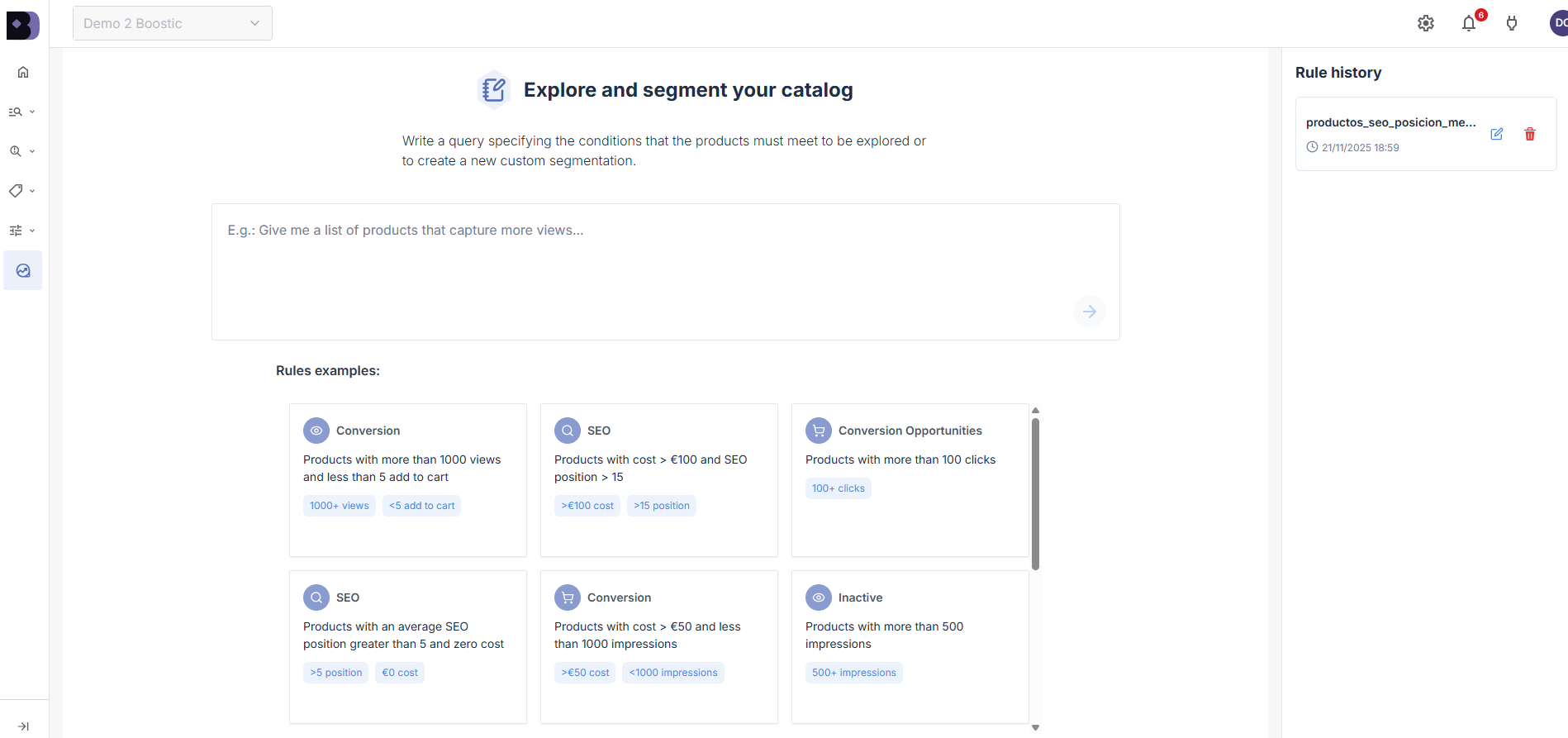Delete the productos_seo_posicion rule
This screenshot has width=1568, height=738.
pyautogui.click(x=1530, y=134)
